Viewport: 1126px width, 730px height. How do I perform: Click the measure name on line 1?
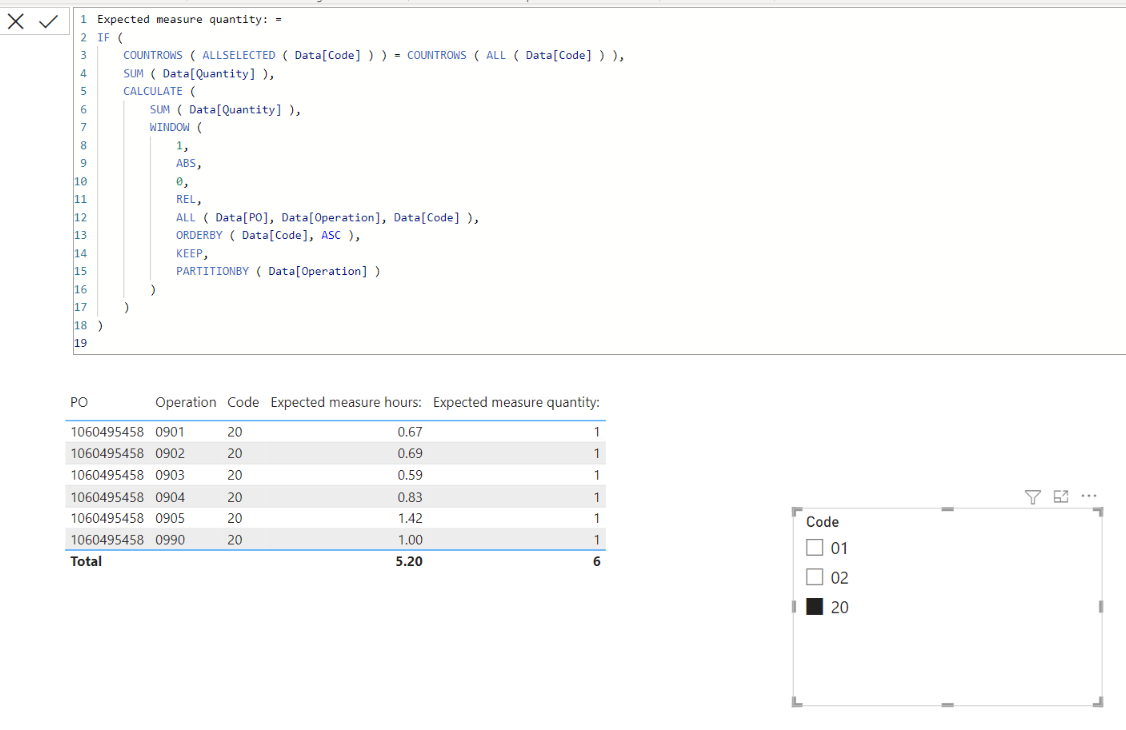[x=182, y=19]
